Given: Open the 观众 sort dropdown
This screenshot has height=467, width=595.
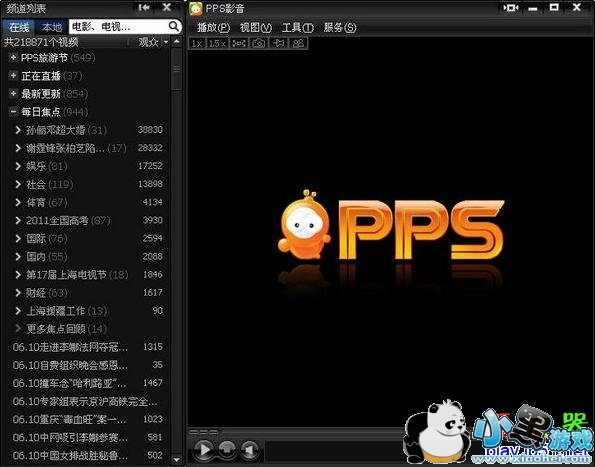Looking at the screenshot, I should tap(153, 42).
